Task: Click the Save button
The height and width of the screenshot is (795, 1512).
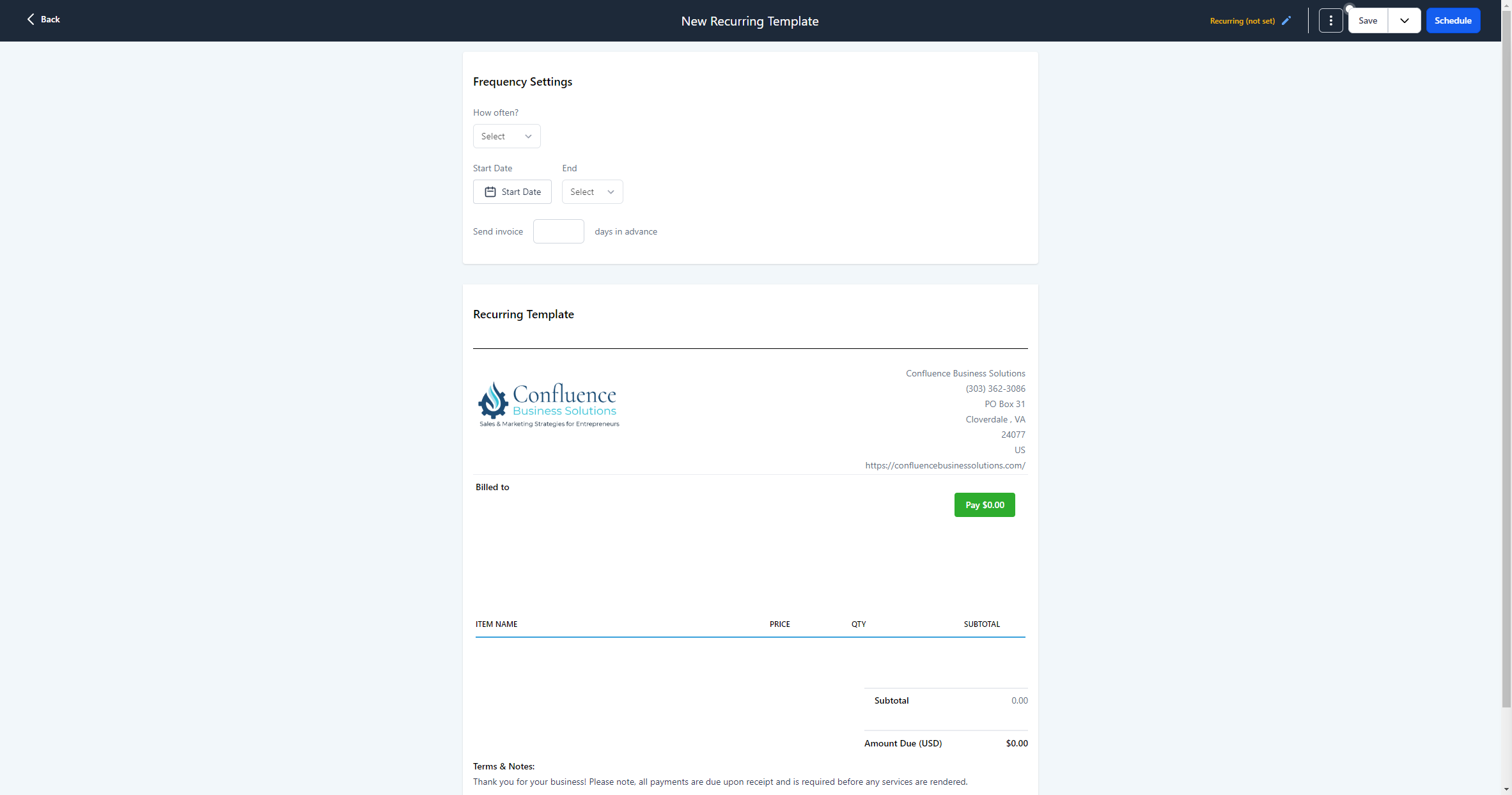Action: 1368,20
